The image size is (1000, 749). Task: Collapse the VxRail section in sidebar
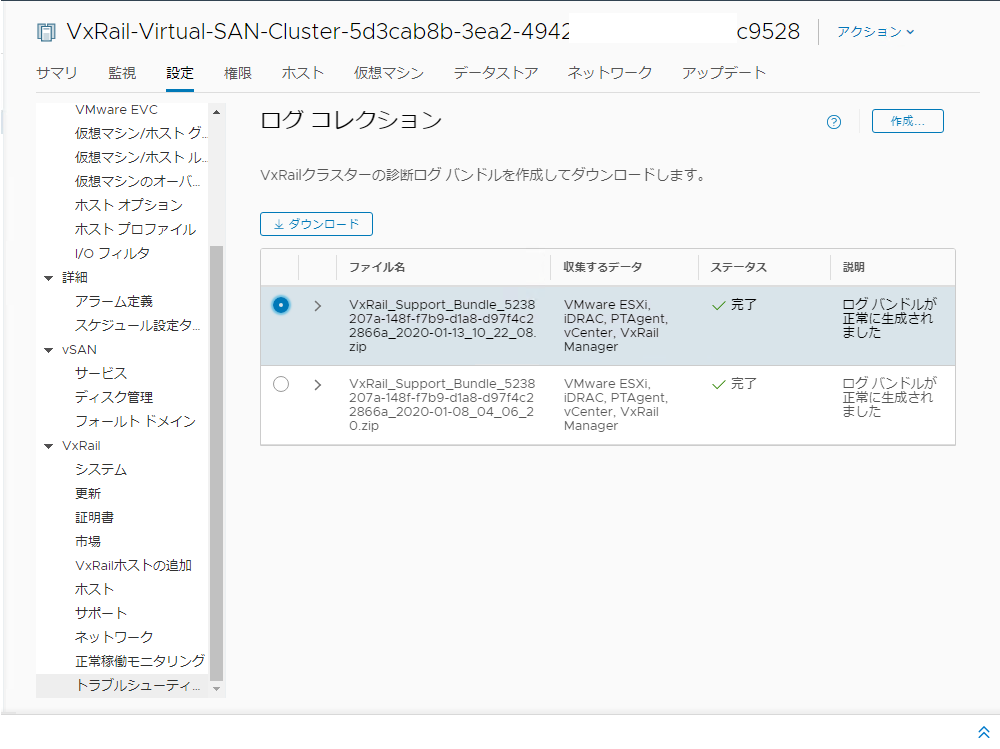[48, 446]
